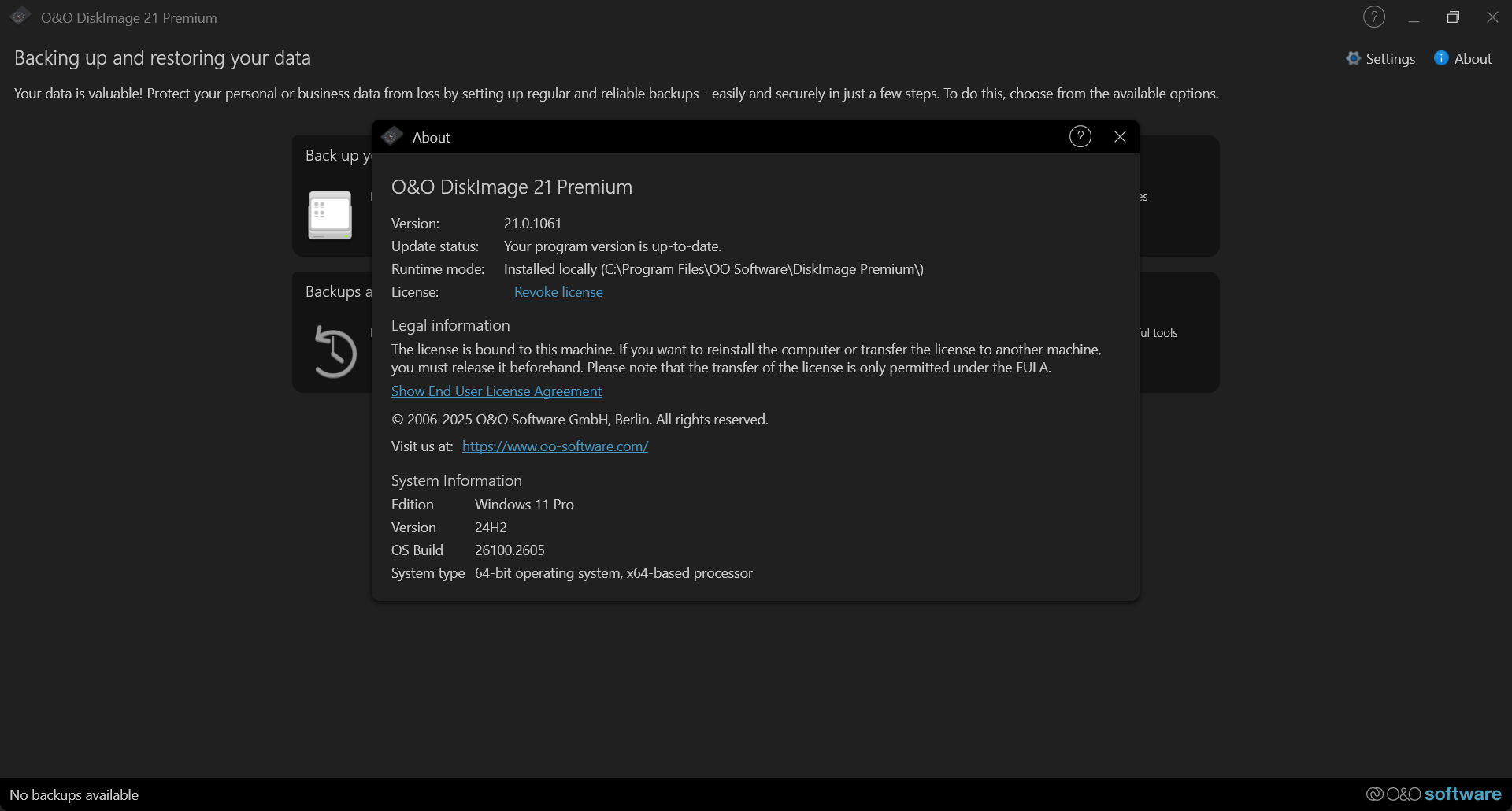1512x811 pixels.
Task: Click the 24H2 version value
Action: 491,528
